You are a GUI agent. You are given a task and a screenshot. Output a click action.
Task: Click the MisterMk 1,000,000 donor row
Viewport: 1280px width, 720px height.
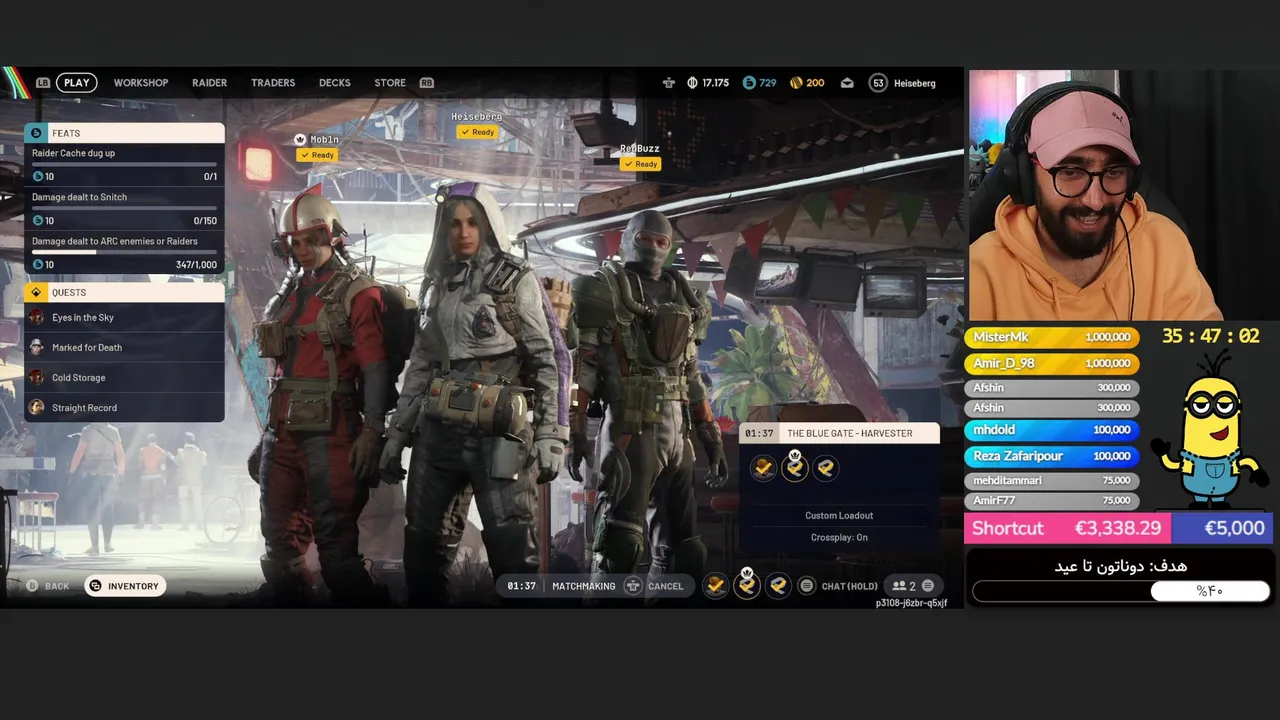tap(1051, 338)
